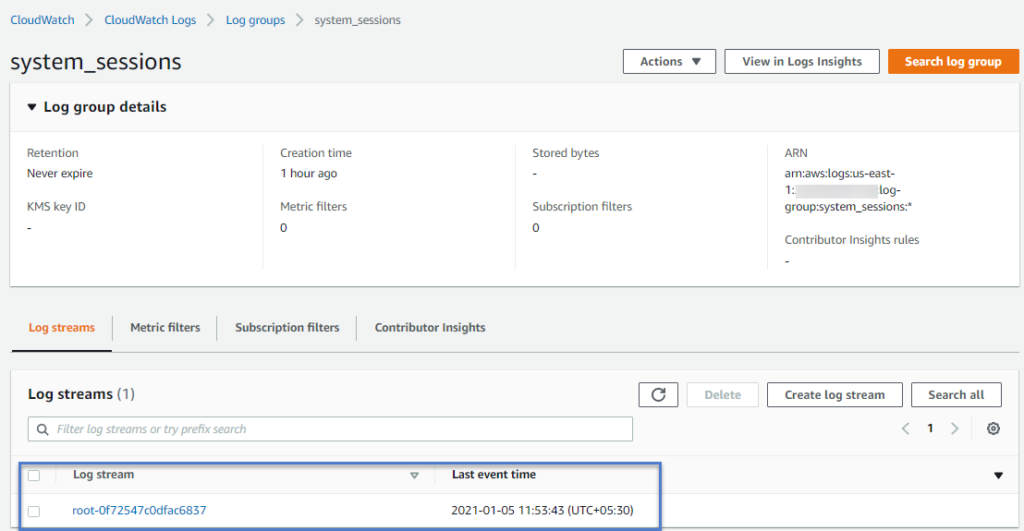The width and height of the screenshot is (1024, 531).
Task: Check the root-0f72547c0dfac6837 stream checkbox
Action: 34,511
